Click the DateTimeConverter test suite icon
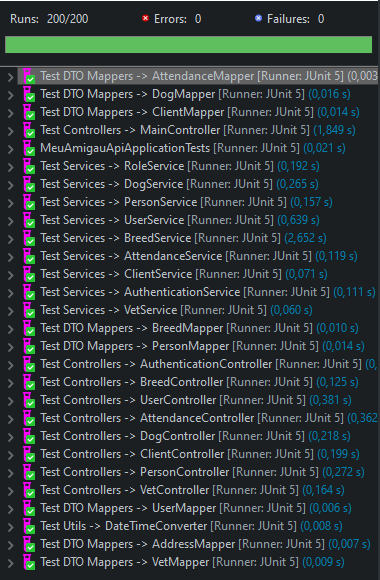 (29, 526)
